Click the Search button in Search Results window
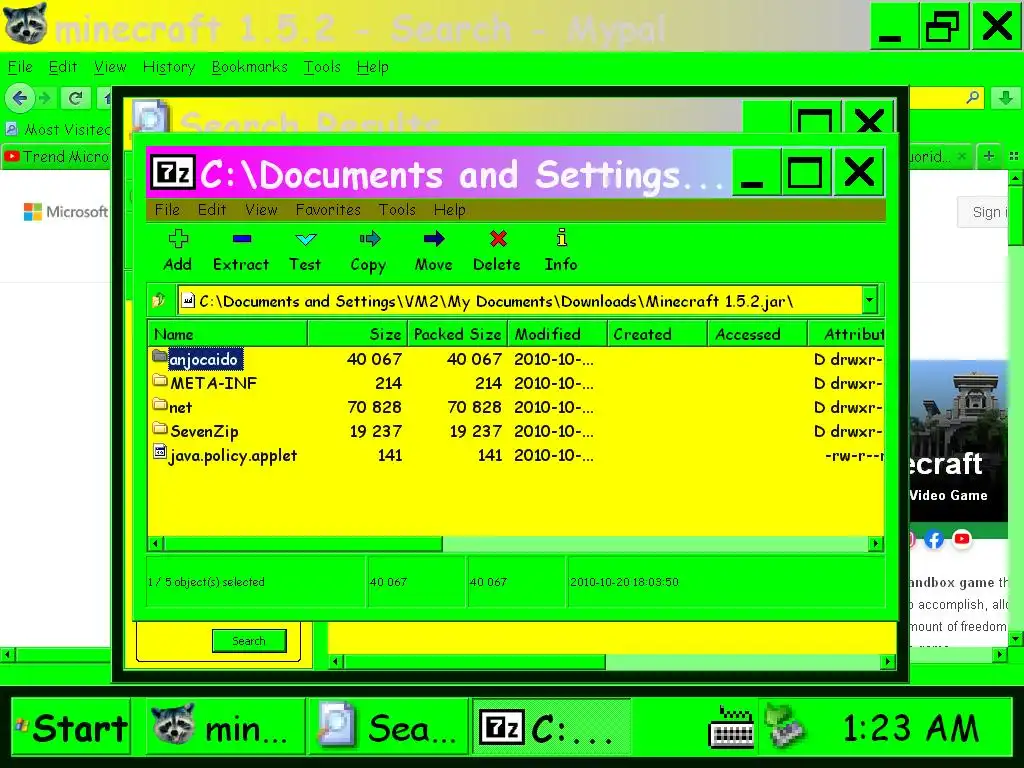Viewport: 1024px width, 768px height. pyautogui.click(x=249, y=641)
